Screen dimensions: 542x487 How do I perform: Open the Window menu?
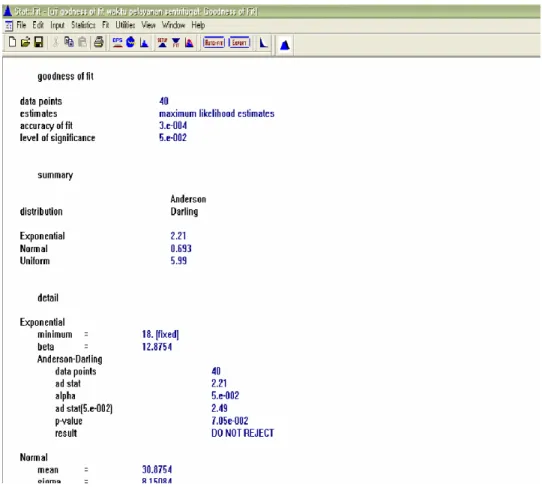point(174,25)
